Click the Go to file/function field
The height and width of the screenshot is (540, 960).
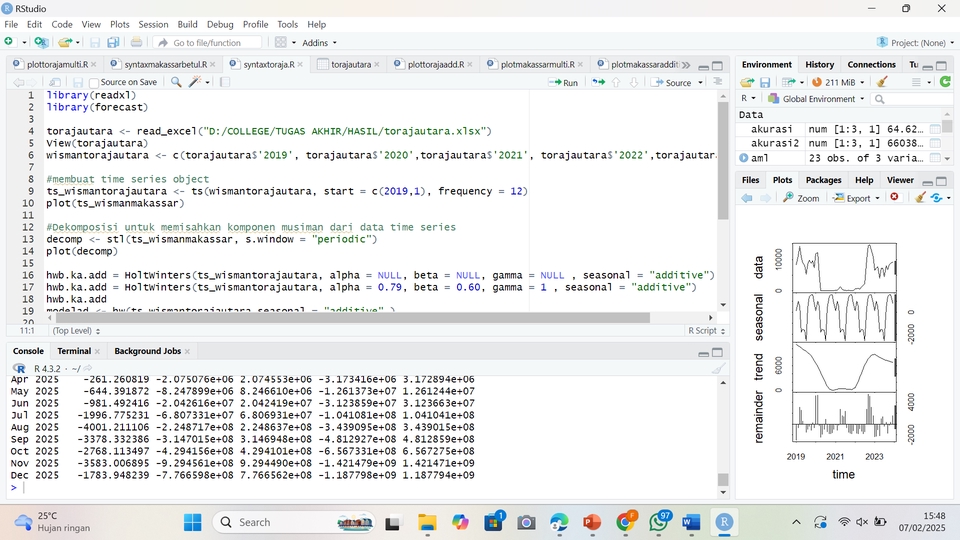pyautogui.click(x=208, y=43)
